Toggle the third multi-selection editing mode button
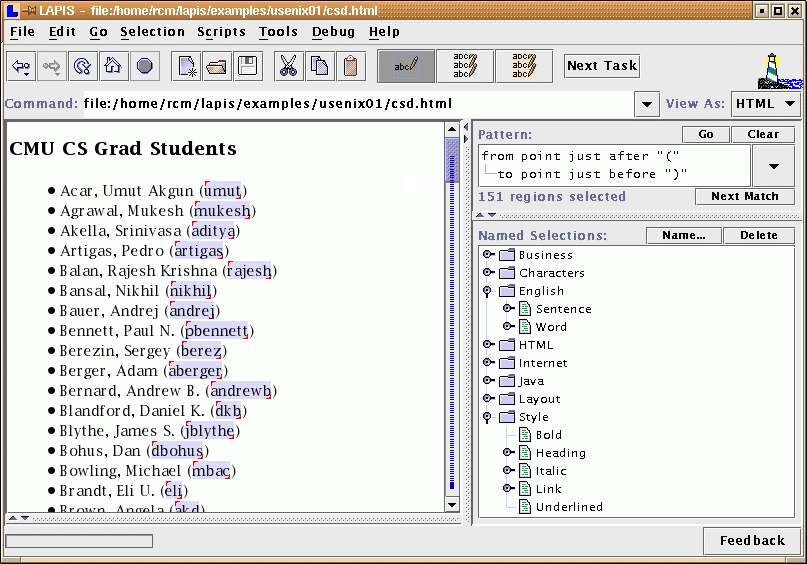Screen dimensions: 807x564 [523, 66]
